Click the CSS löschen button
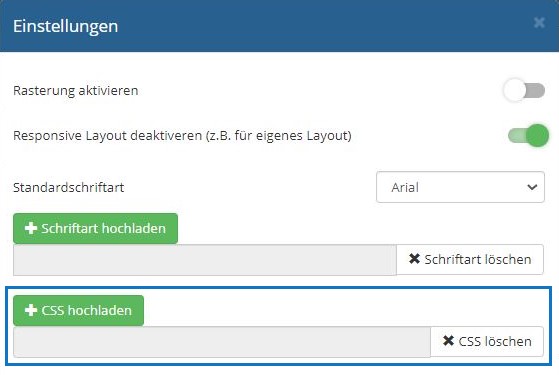This screenshot has height=375, width=559. click(x=487, y=341)
